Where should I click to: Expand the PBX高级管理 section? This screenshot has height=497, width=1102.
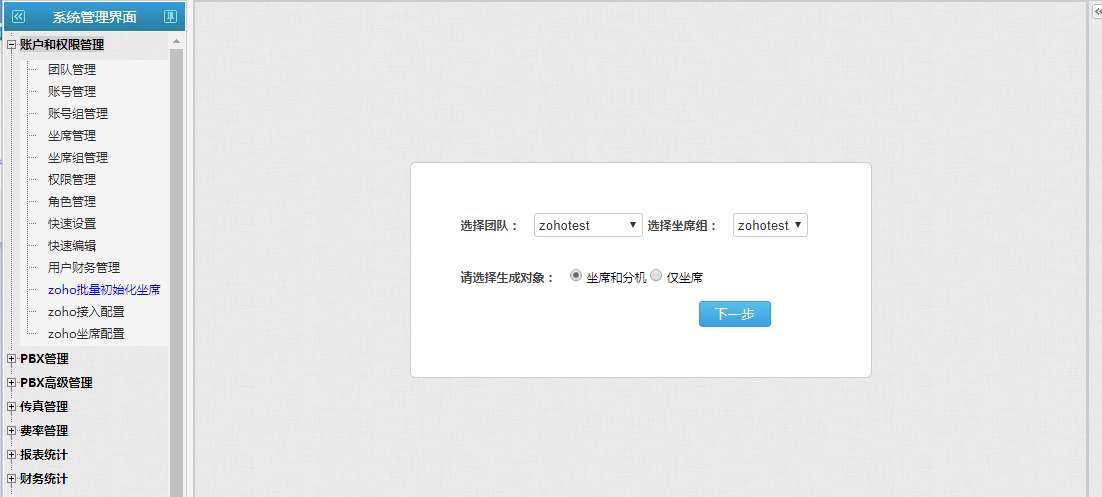pos(11,383)
